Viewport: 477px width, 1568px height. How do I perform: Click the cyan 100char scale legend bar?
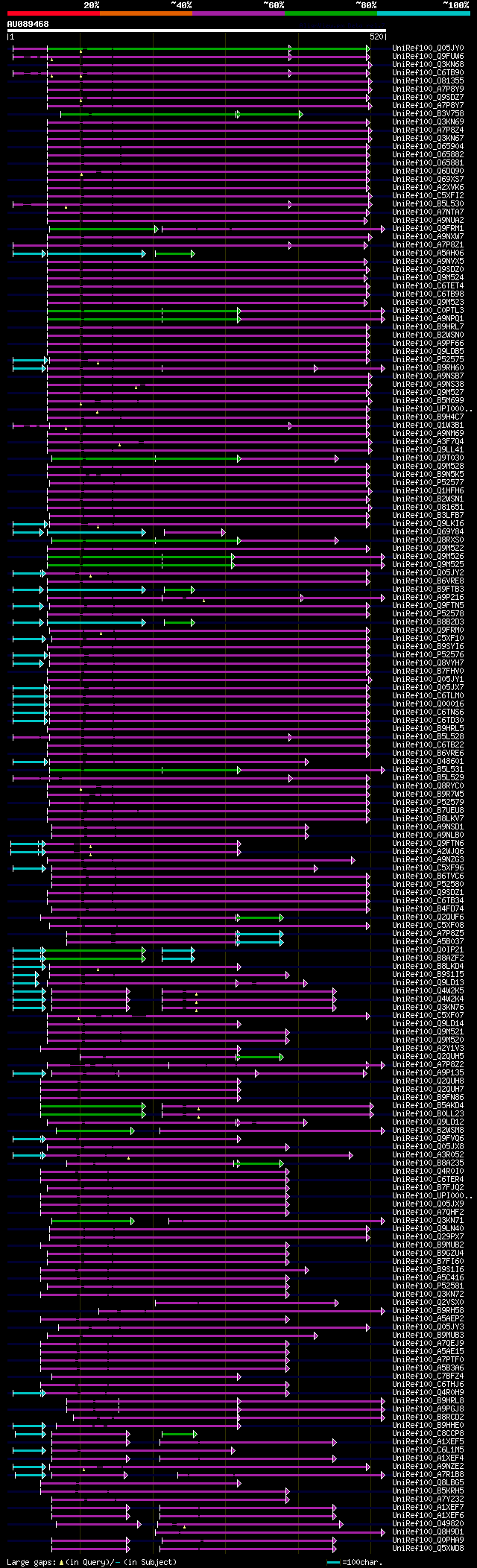click(x=332, y=1562)
